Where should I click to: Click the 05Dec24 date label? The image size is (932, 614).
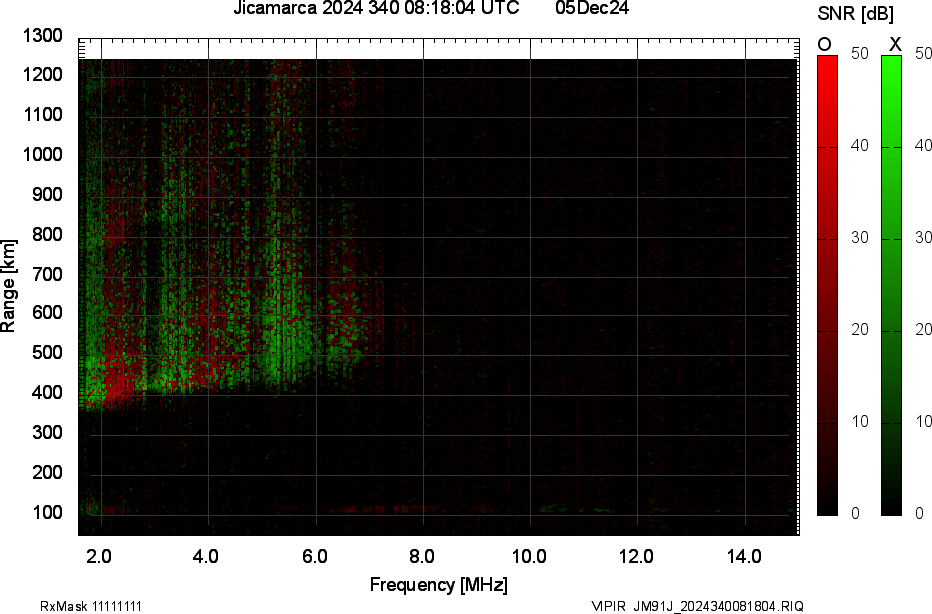click(592, 9)
